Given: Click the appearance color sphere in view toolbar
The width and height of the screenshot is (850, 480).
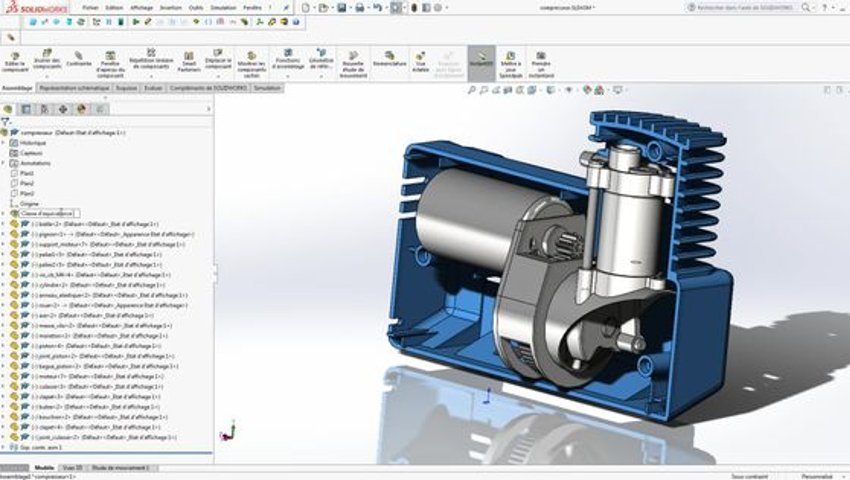Looking at the screenshot, I should (587, 90).
